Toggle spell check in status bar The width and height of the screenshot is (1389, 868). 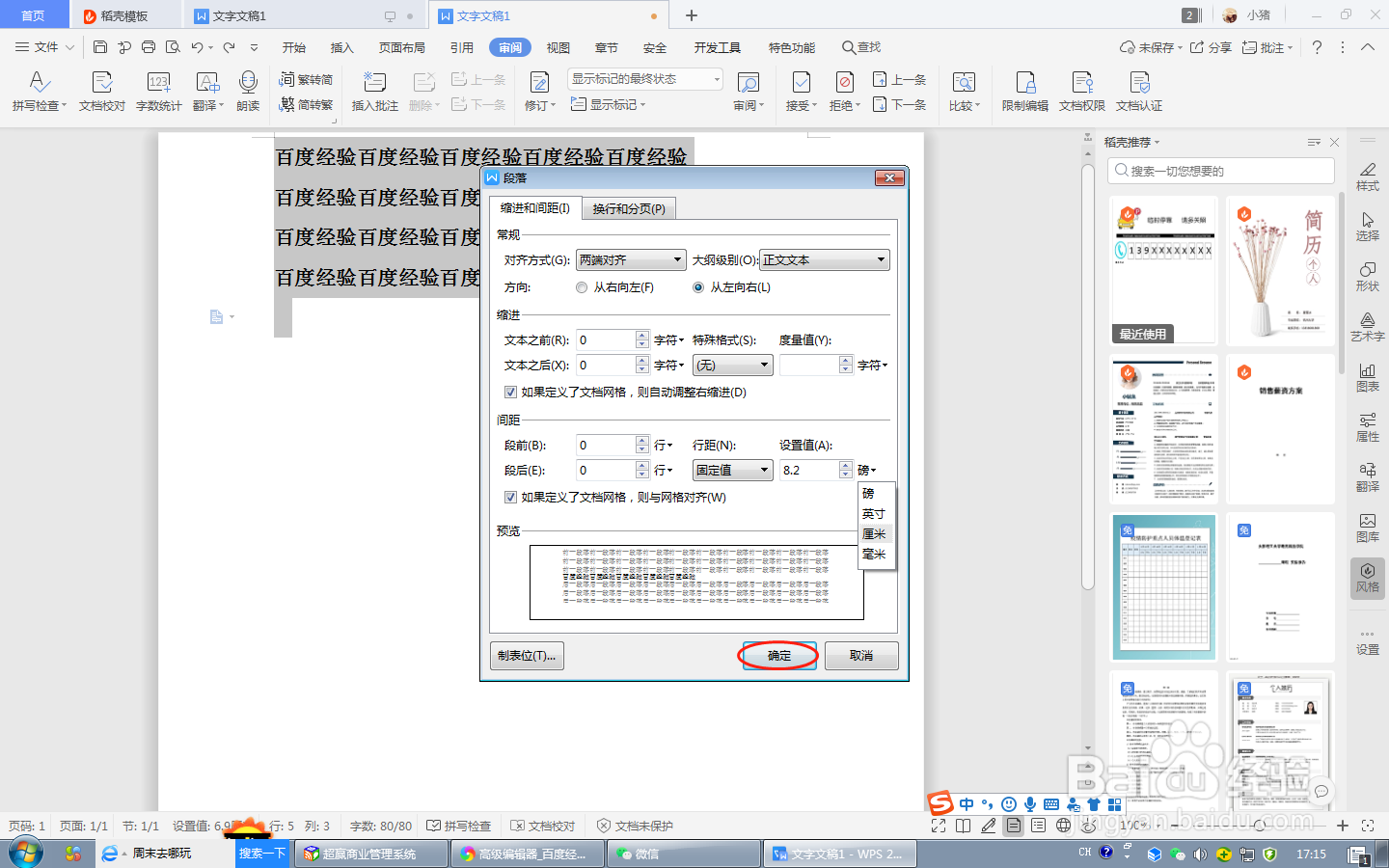click(459, 826)
